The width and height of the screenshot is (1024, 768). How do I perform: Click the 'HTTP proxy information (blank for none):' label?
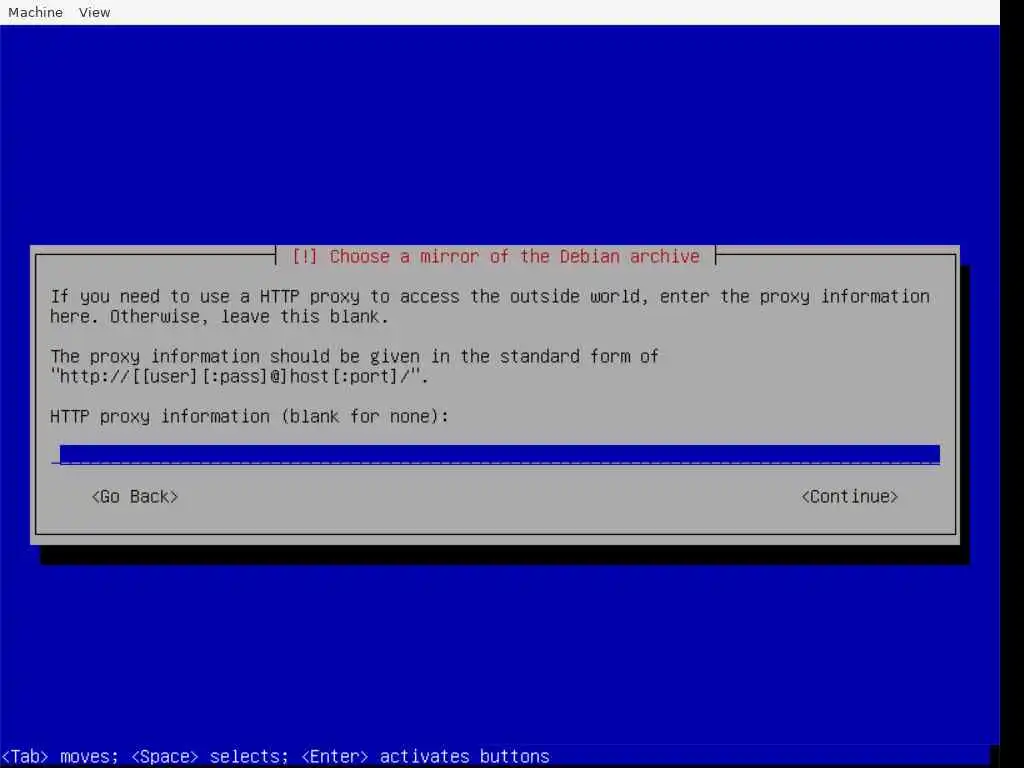click(x=249, y=417)
